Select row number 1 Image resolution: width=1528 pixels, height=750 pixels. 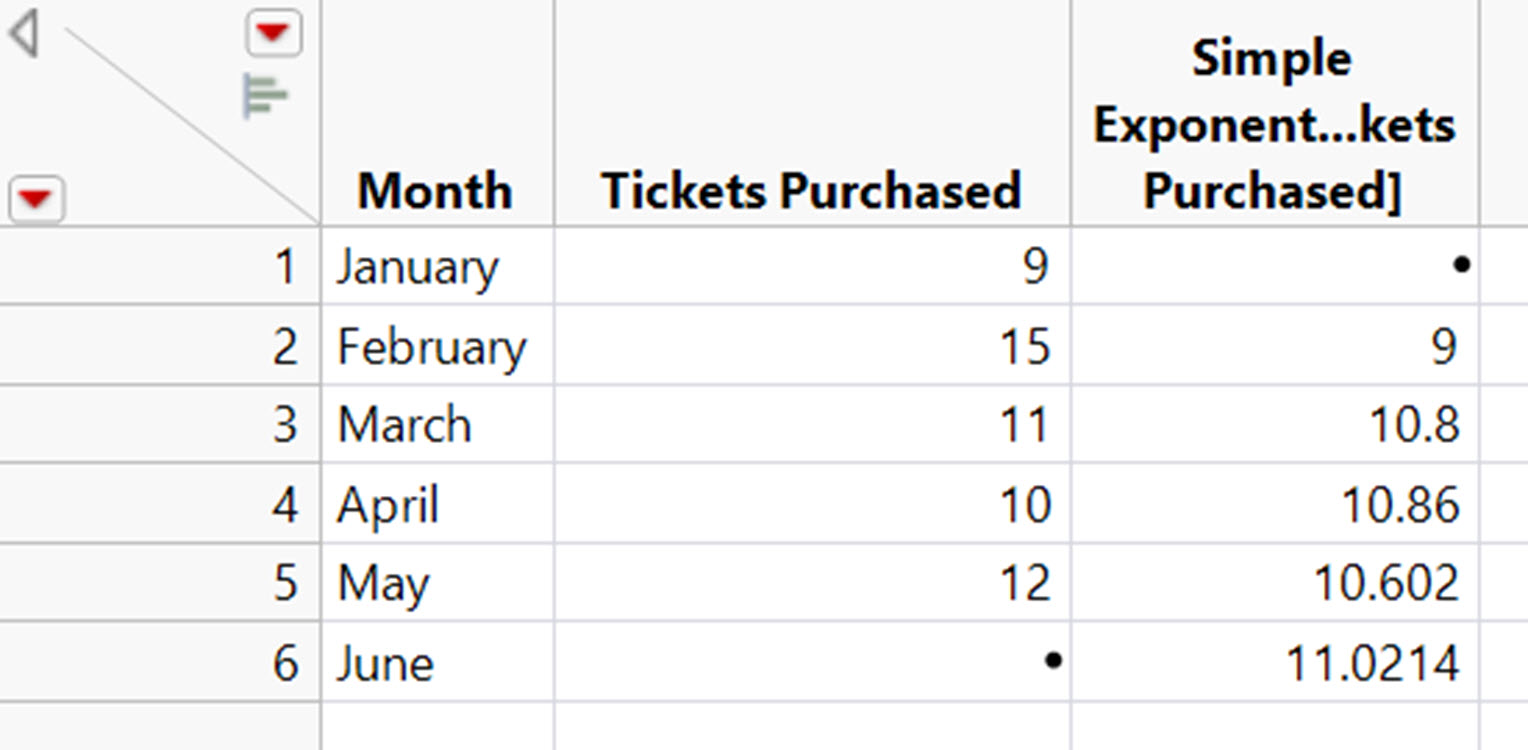pos(160,266)
